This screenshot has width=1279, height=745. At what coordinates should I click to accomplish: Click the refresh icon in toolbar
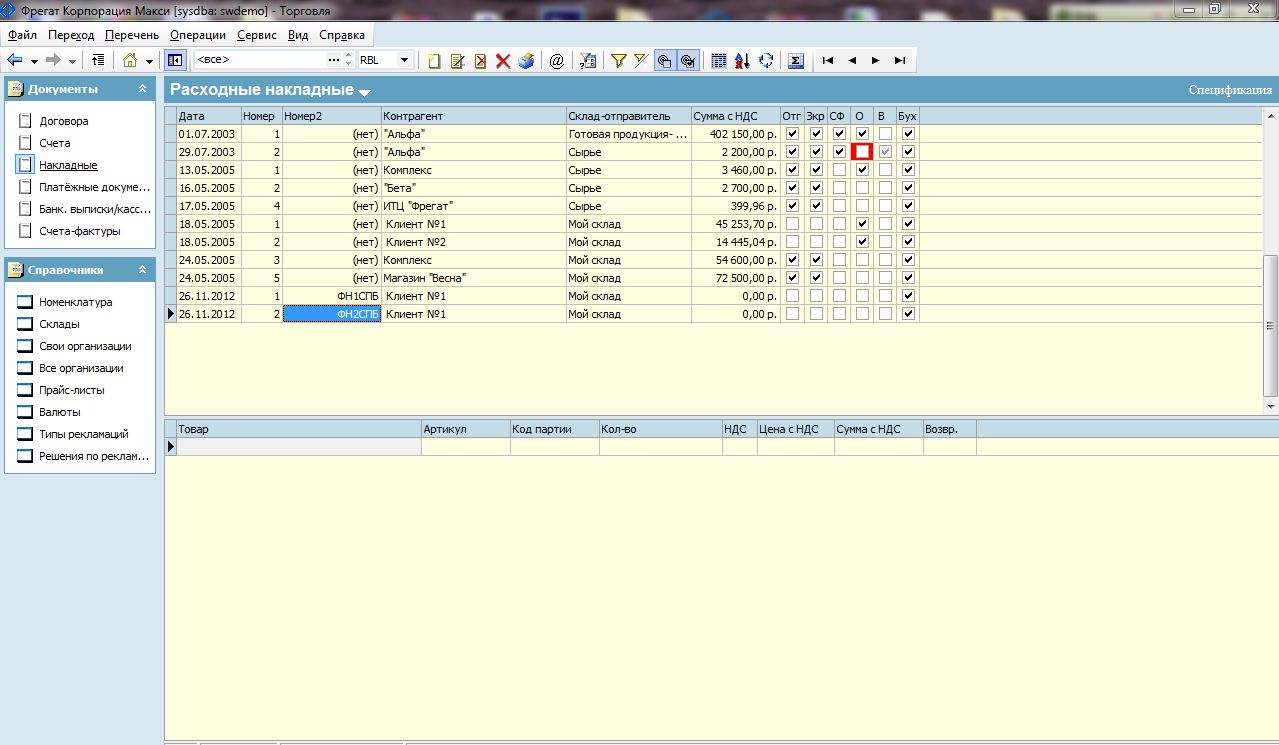[x=766, y=61]
